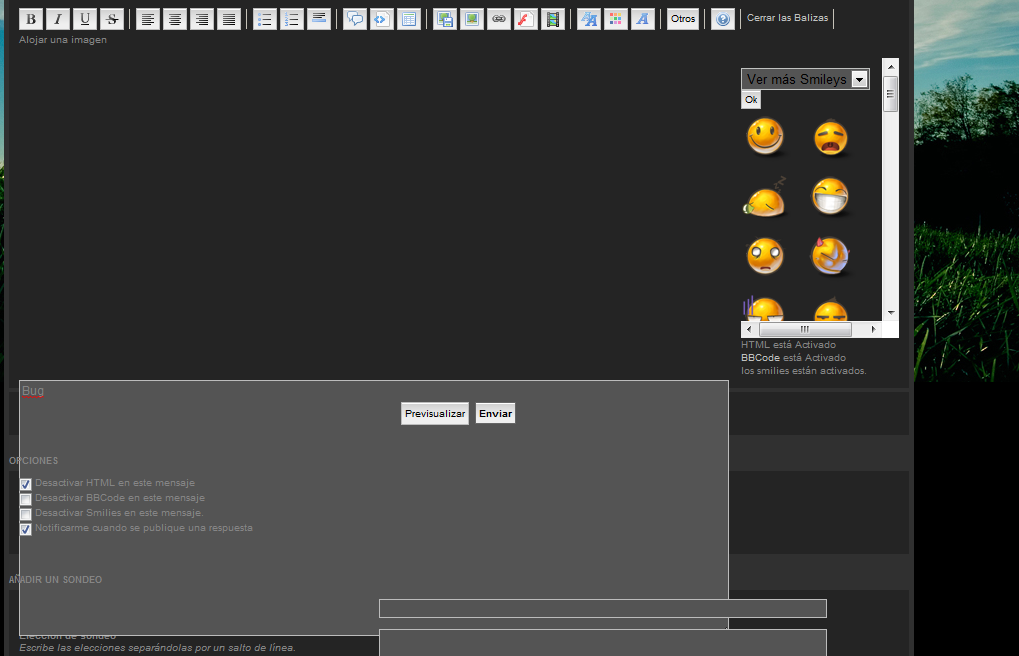Change the font family

pos(643,19)
